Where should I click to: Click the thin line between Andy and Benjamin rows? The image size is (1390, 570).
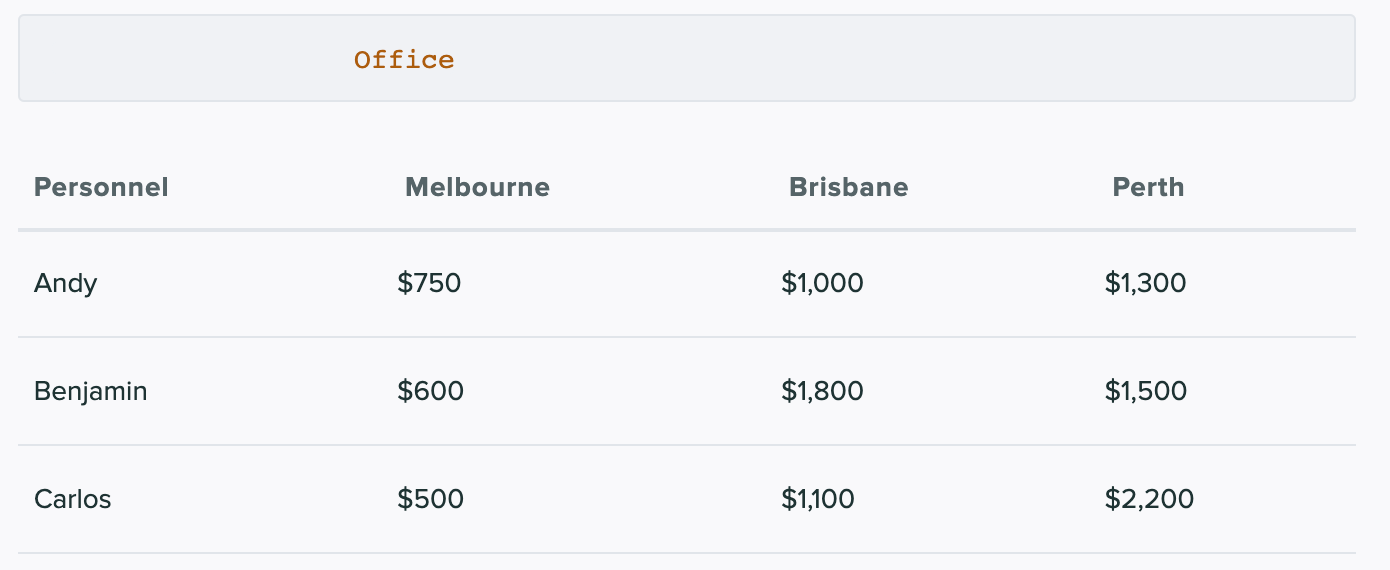tap(686, 337)
